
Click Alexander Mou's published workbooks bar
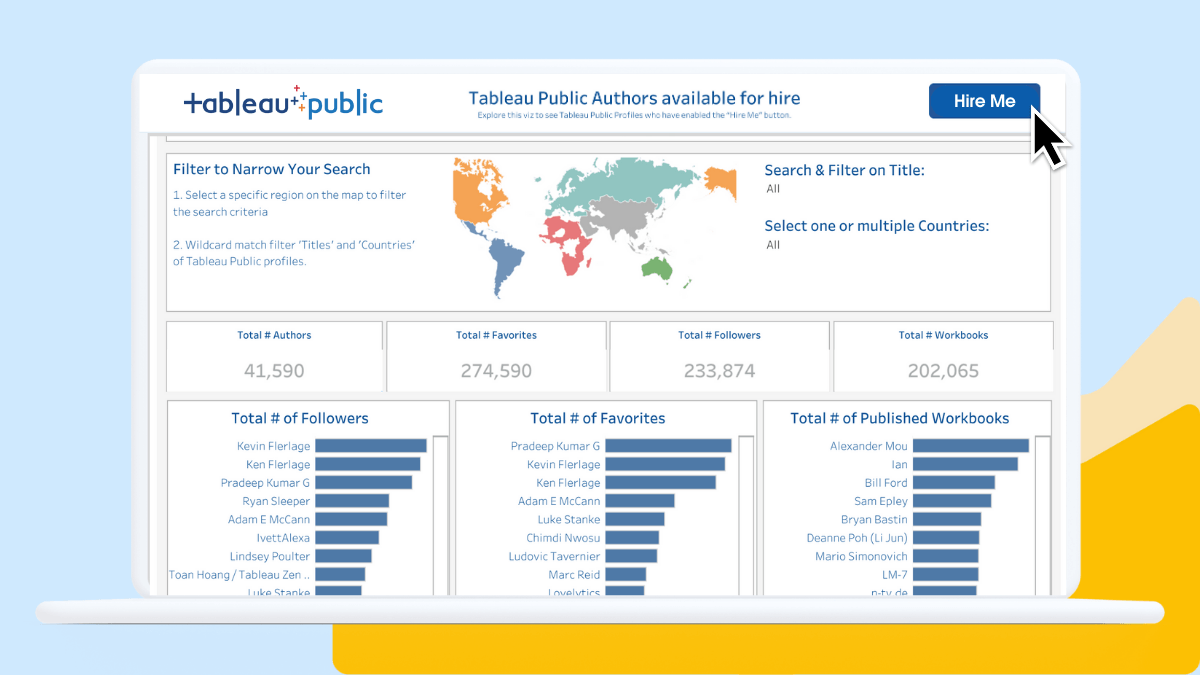pyautogui.click(x=970, y=446)
